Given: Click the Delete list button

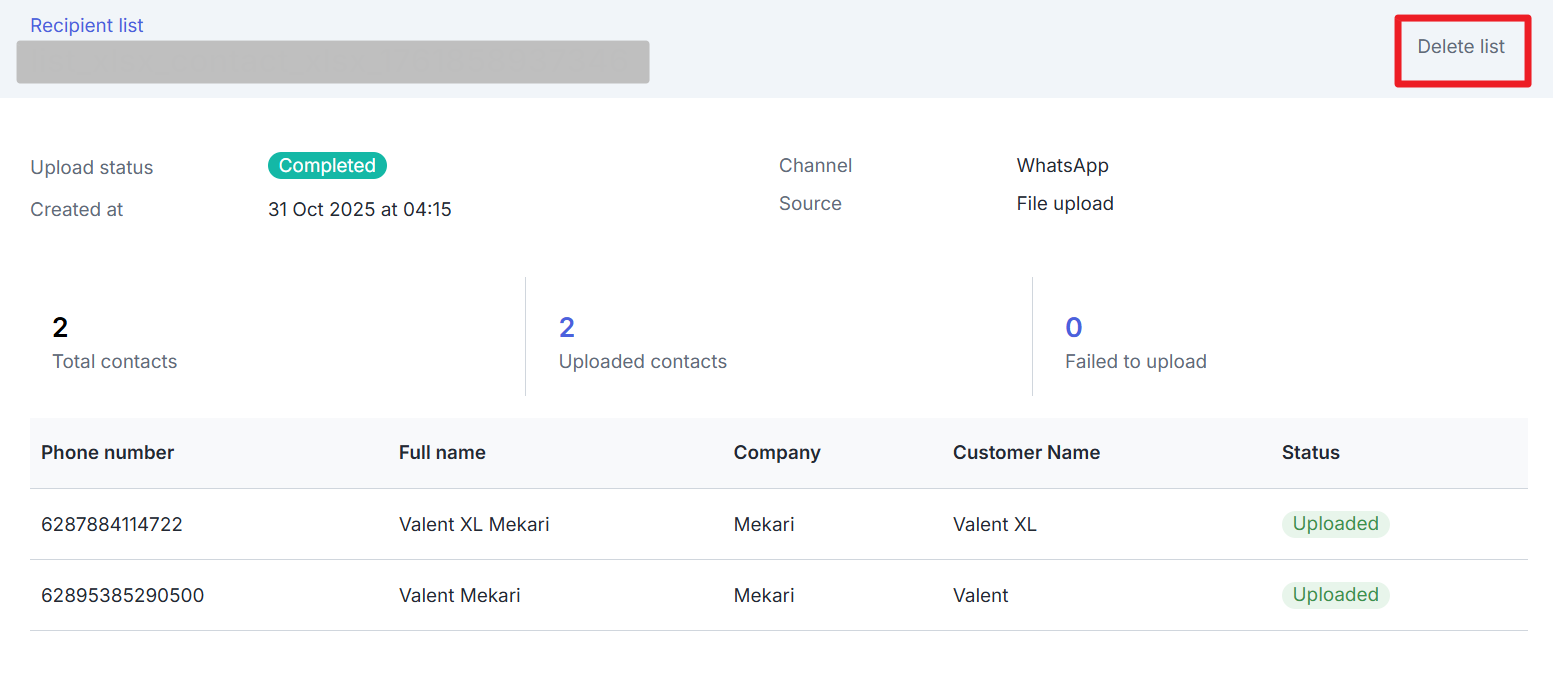Looking at the screenshot, I should pos(1461,47).
